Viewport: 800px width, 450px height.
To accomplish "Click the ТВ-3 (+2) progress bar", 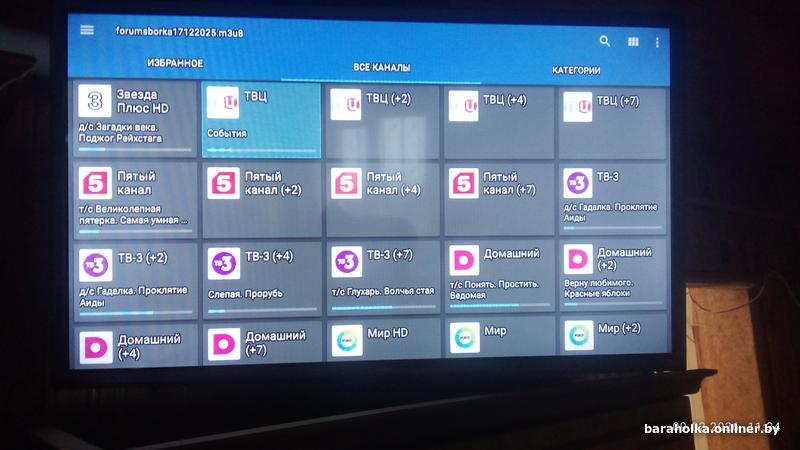I will tap(136, 313).
